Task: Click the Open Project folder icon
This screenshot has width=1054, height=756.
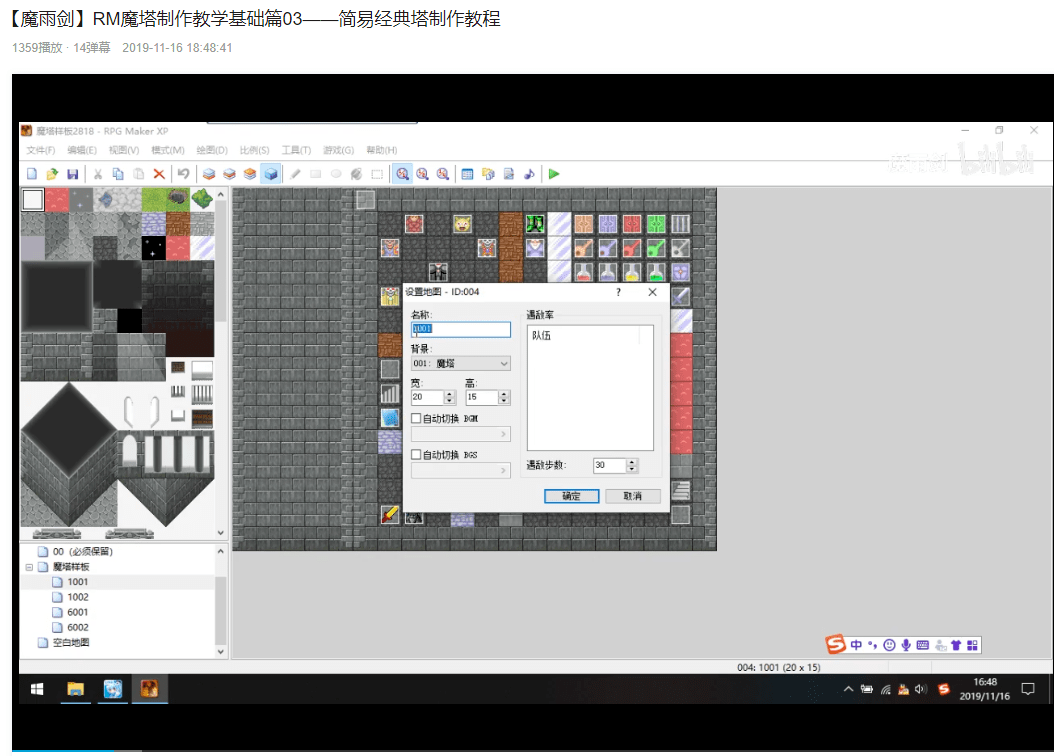Action: click(52, 174)
